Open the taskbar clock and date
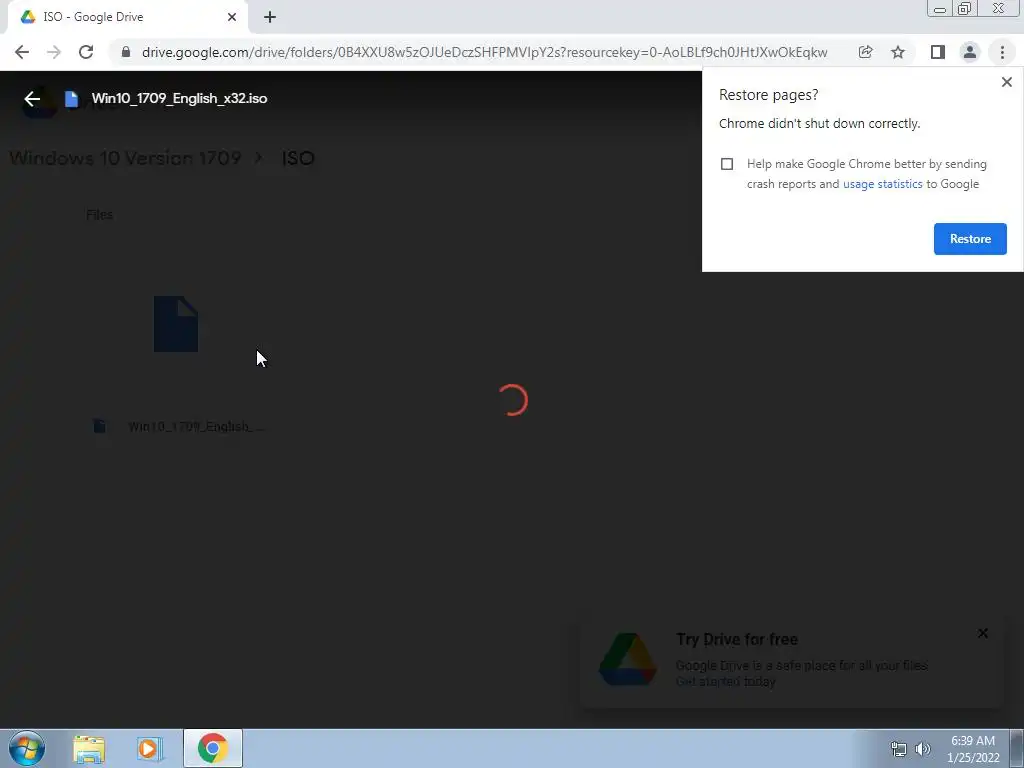Viewport: 1024px width, 768px height. (973, 749)
